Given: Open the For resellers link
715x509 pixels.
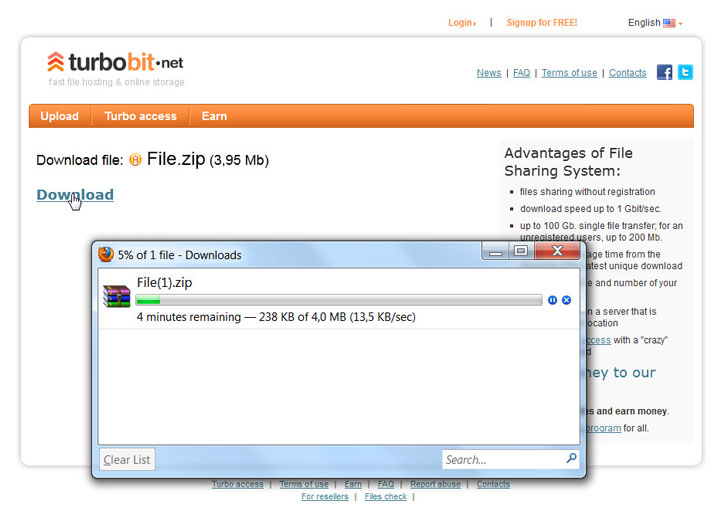Looking at the screenshot, I should click(x=325, y=497).
